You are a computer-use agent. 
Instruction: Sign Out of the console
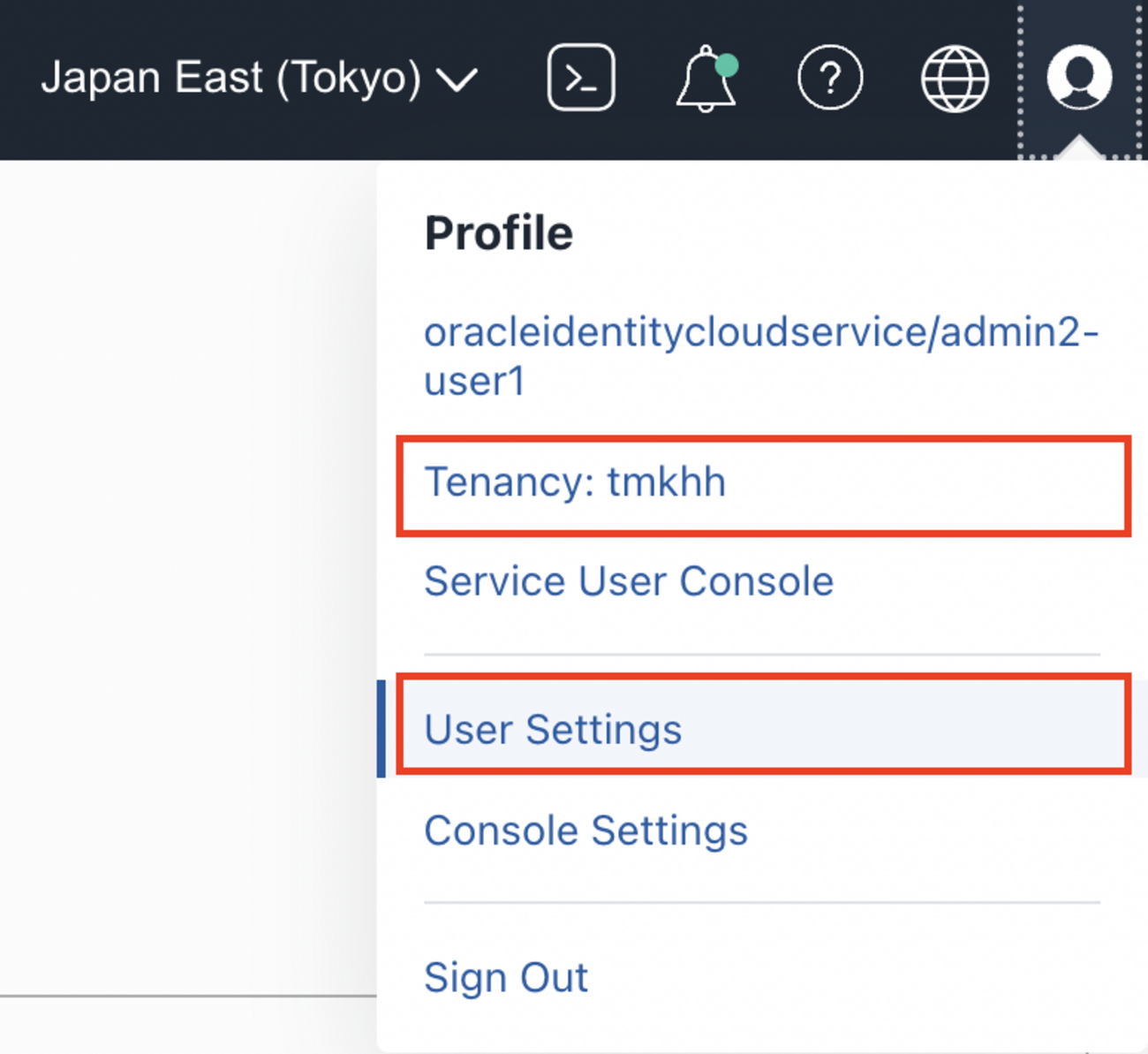tap(506, 977)
